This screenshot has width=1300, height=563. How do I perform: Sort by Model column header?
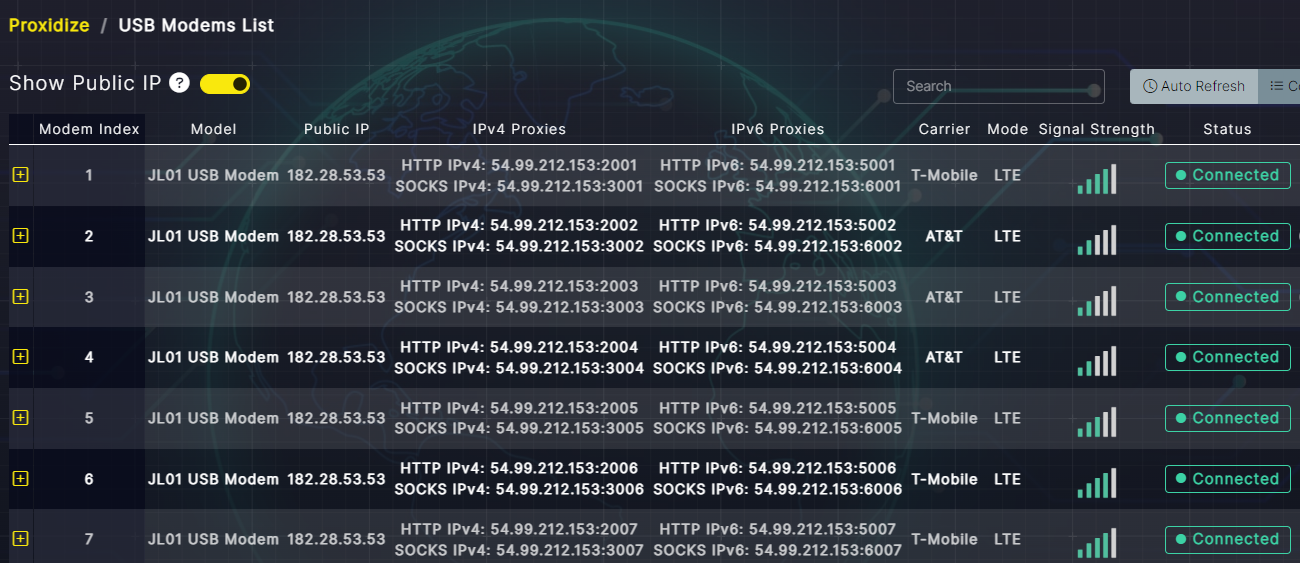[x=213, y=129]
